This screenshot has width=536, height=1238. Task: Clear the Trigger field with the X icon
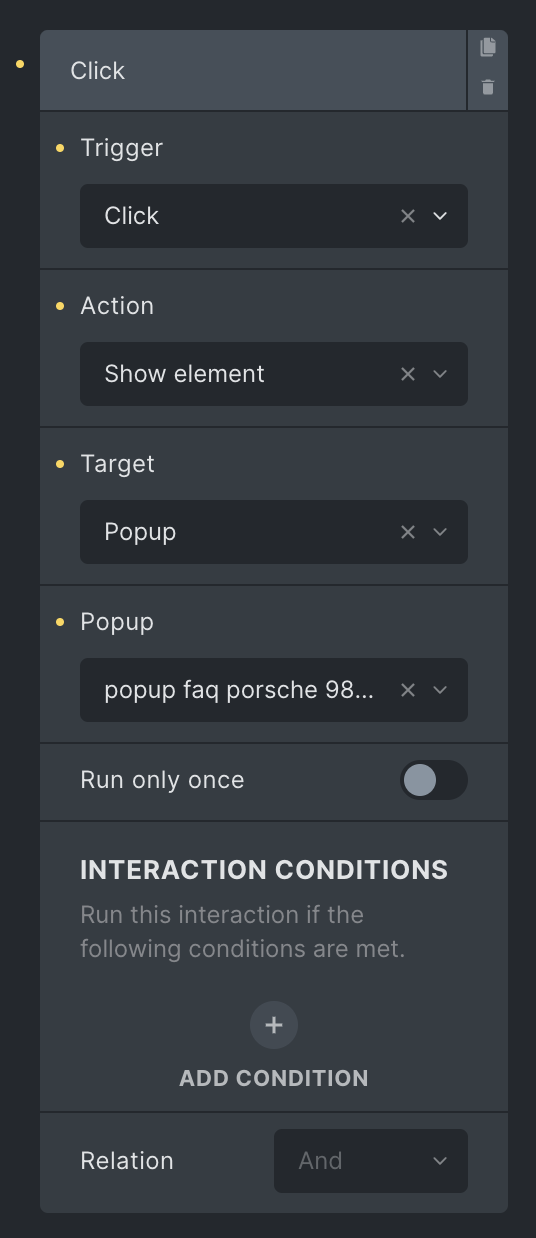click(x=408, y=216)
